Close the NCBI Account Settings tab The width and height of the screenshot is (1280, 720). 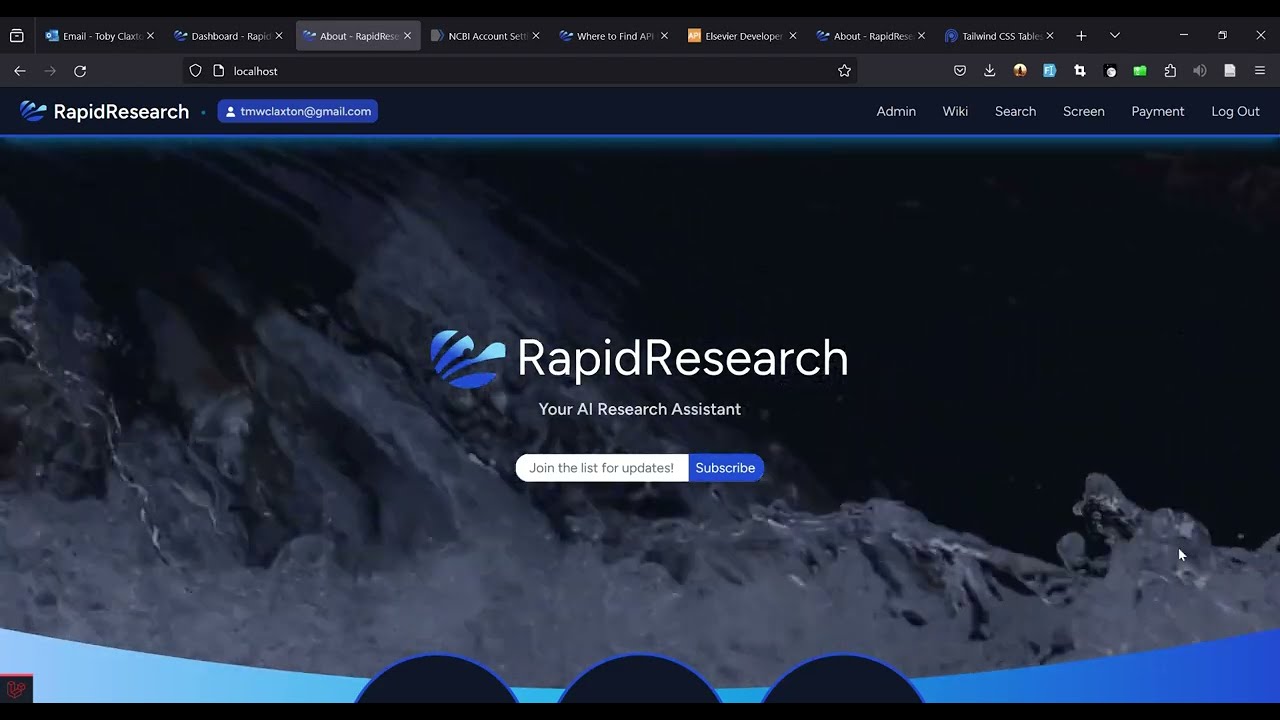point(536,36)
